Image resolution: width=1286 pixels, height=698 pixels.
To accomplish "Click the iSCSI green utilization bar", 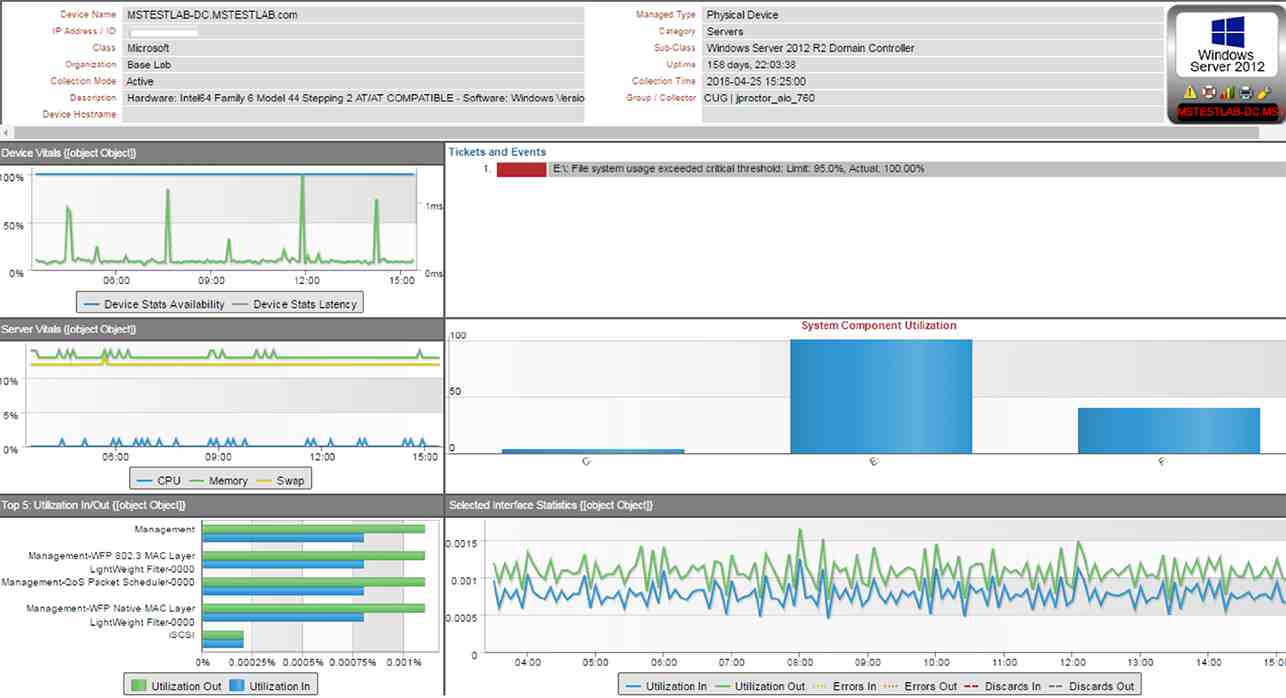I will [223, 635].
